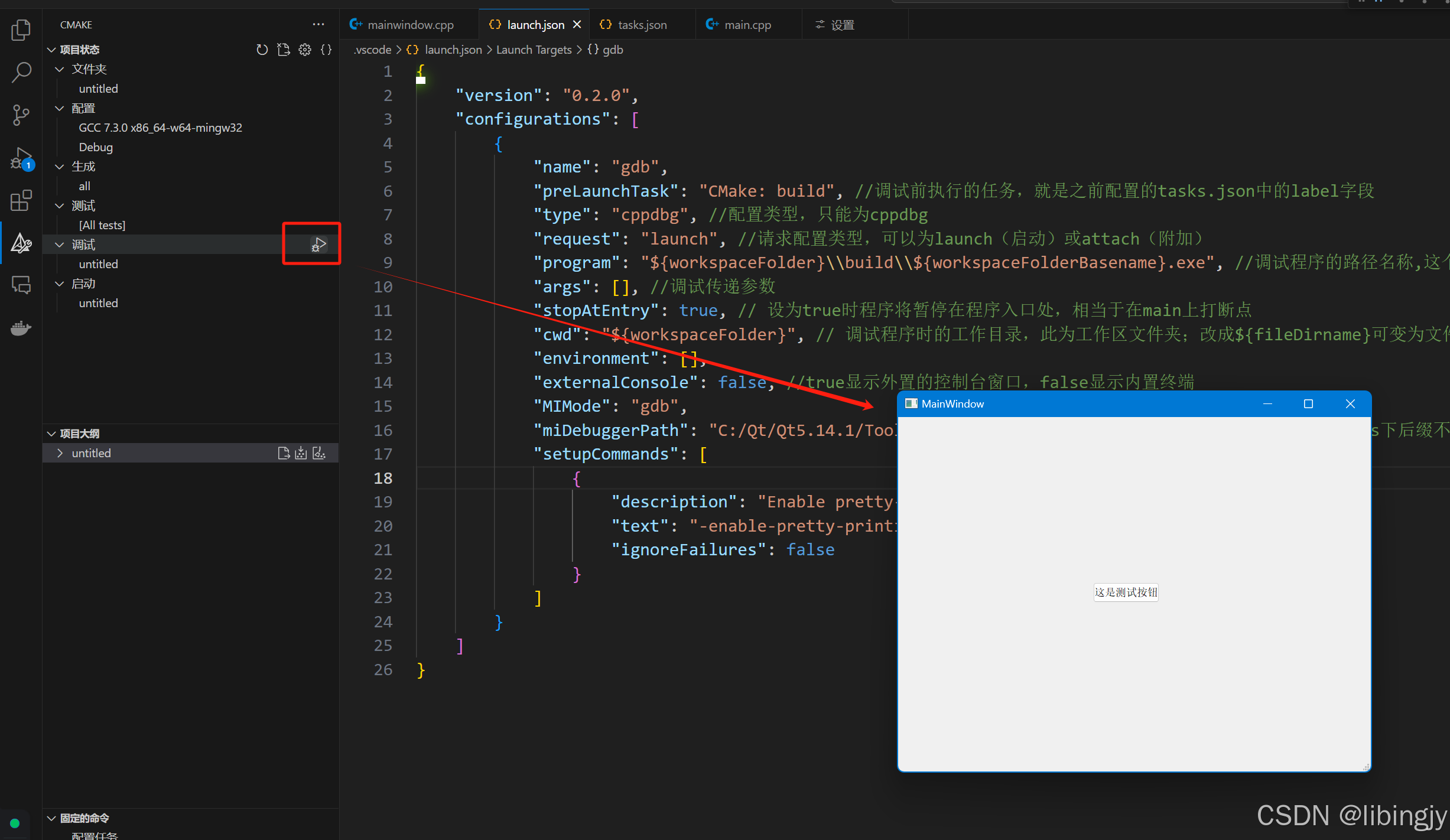Viewport: 1450px width, 840px height.
Task: Open the Source Control view
Action: click(21, 115)
